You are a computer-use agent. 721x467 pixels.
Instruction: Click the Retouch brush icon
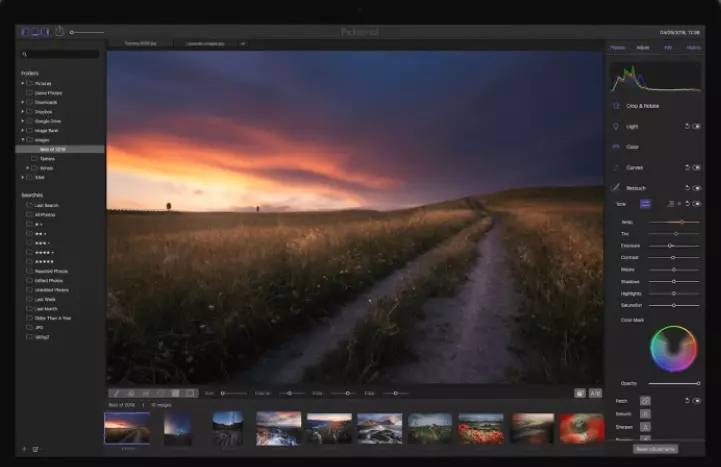click(x=615, y=188)
